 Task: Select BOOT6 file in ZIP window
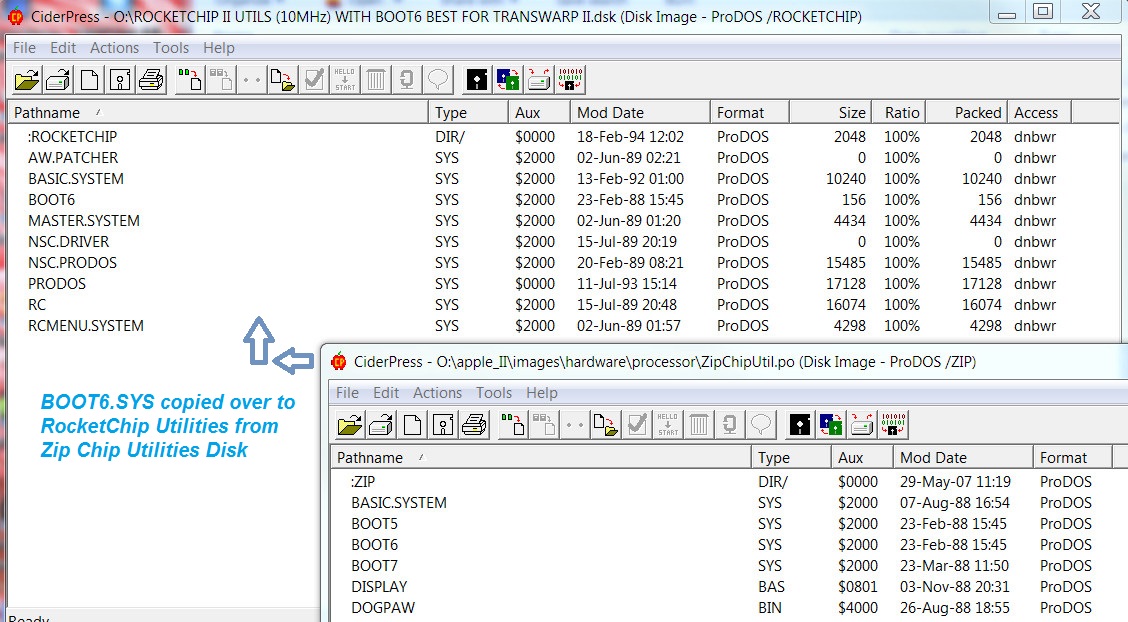click(729, 545)
